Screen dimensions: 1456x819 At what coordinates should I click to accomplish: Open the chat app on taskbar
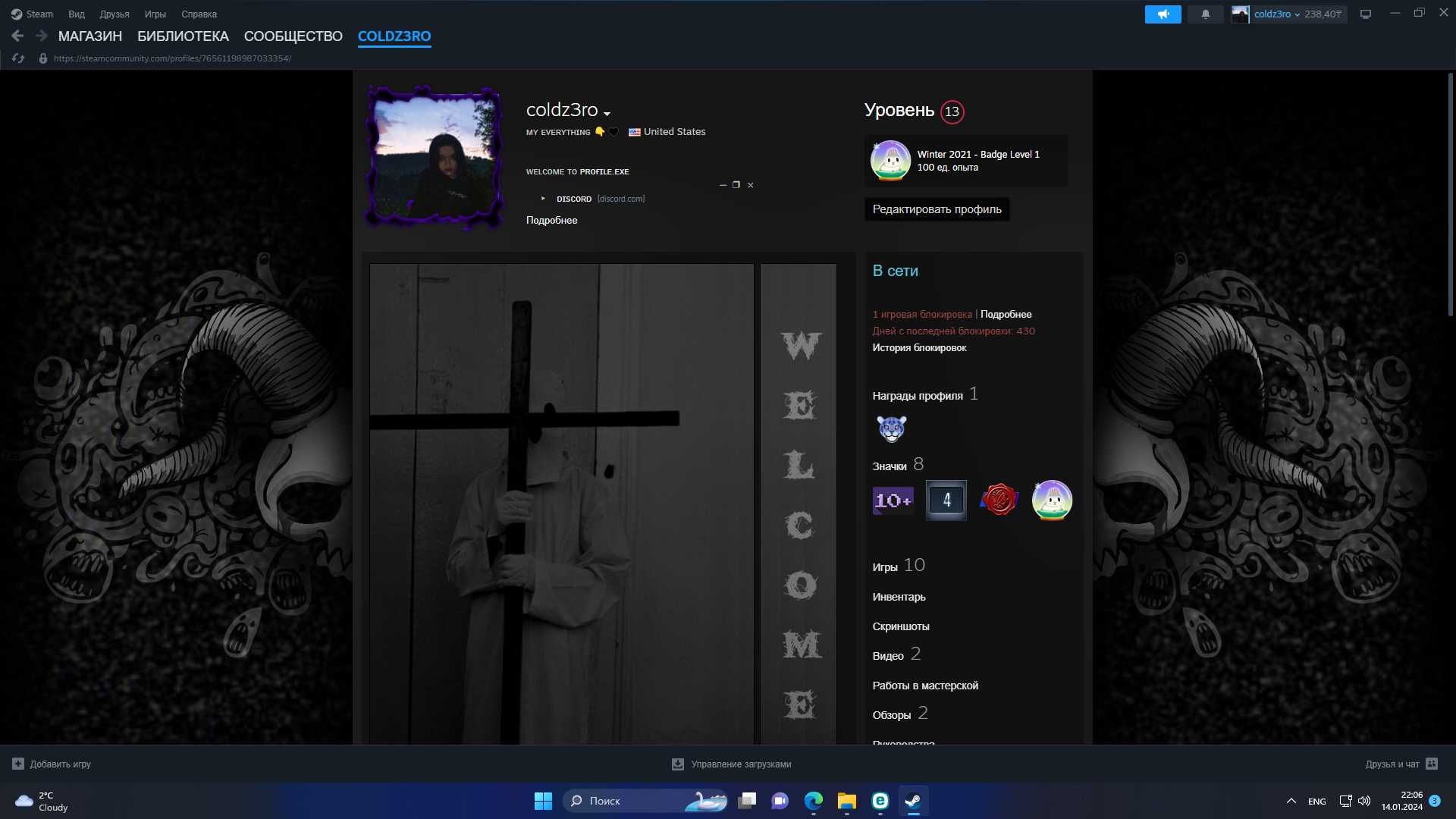(x=780, y=801)
